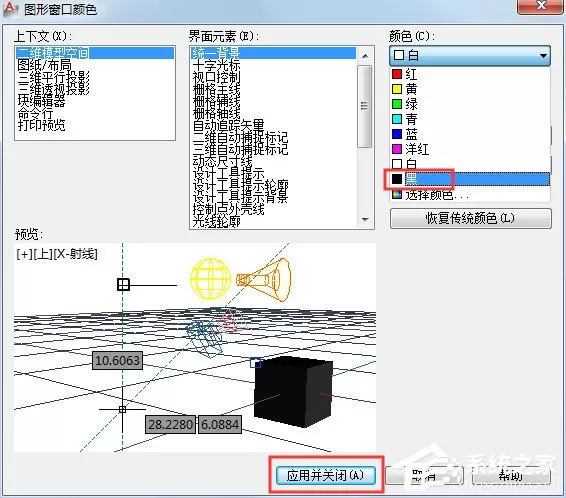Screen dimensions: 566x498
Task: Choose blue (蓝) color option
Action: (x=470, y=134)
